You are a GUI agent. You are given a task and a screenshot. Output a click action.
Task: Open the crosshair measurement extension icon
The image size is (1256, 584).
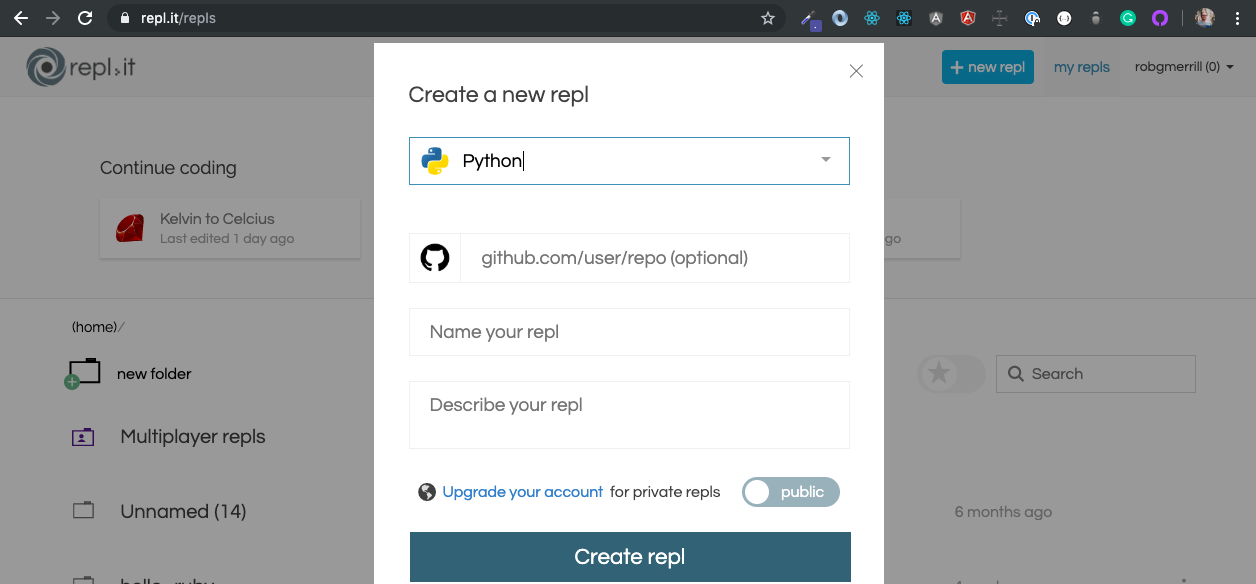tap(1000, 18)
